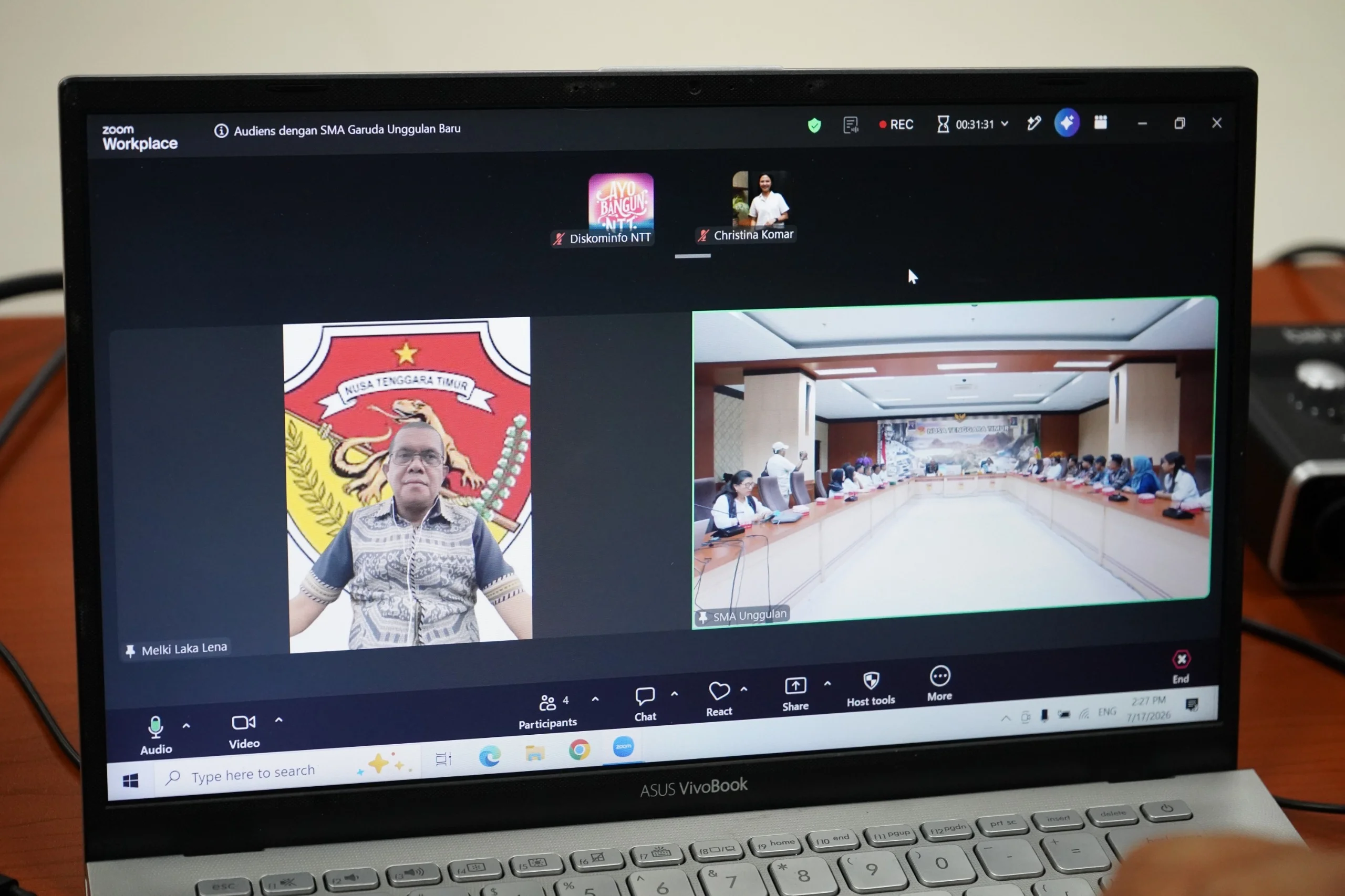Click the 'Christina Komar' name label

(x=753, y=235)
